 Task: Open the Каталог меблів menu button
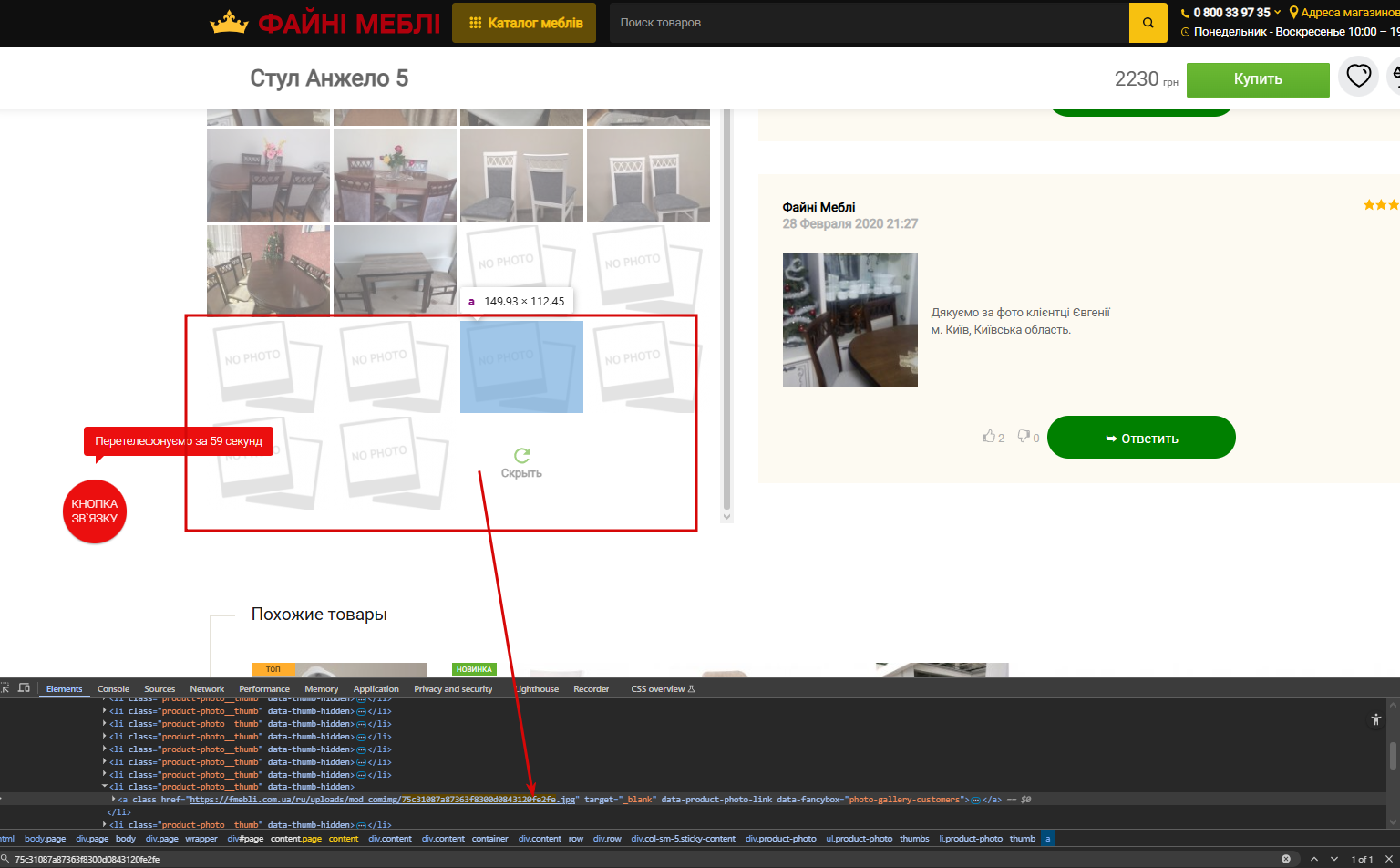(524, 23)
